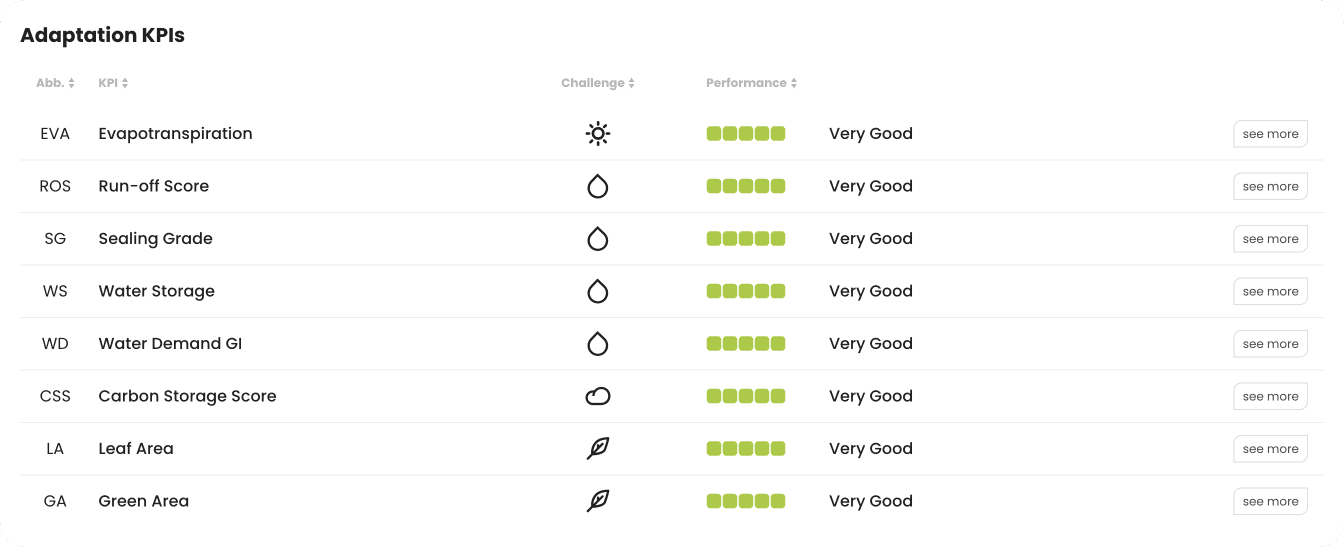The image size is (1344, 547).
Task: Sort the table by the KPI column
Action: coord(113,83)
